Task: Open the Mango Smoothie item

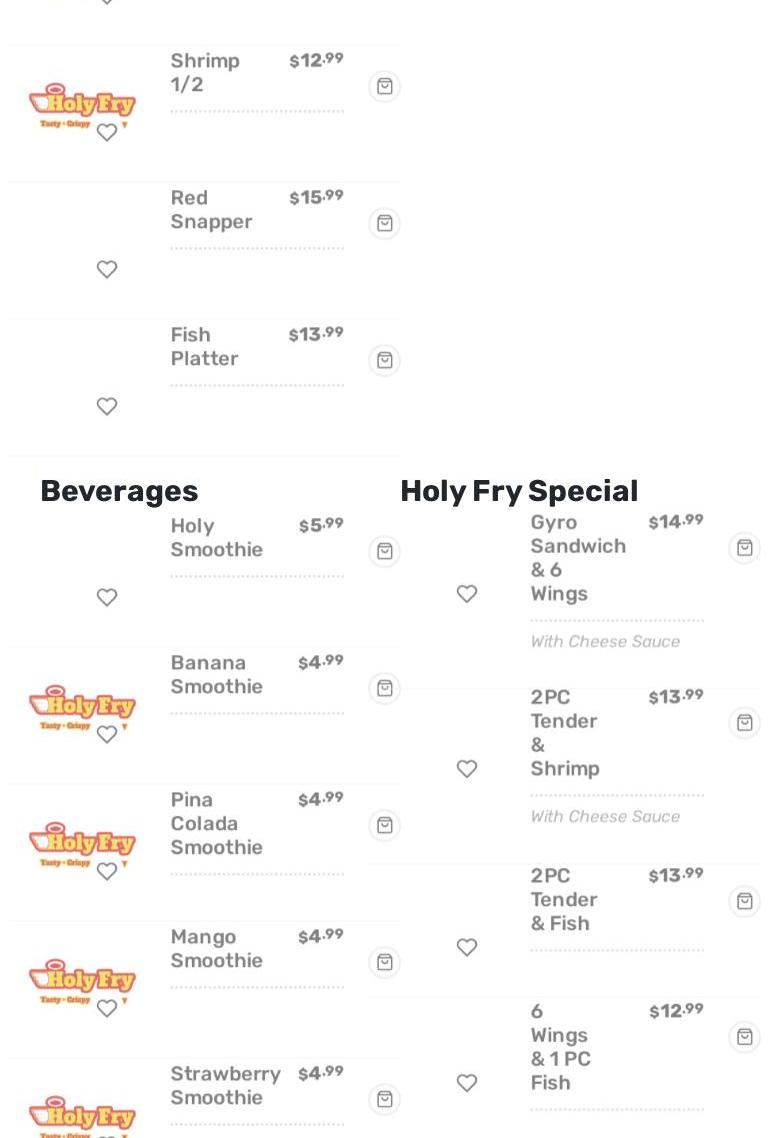Action: point(216,949)
